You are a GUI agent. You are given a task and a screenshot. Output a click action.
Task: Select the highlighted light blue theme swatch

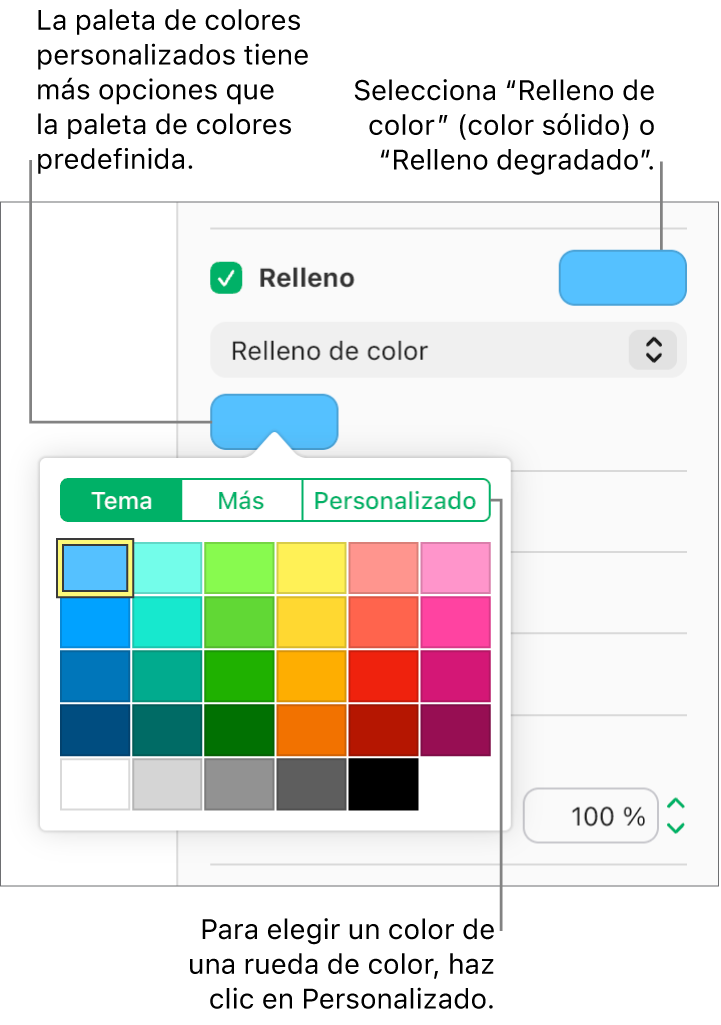pos(94,568)
